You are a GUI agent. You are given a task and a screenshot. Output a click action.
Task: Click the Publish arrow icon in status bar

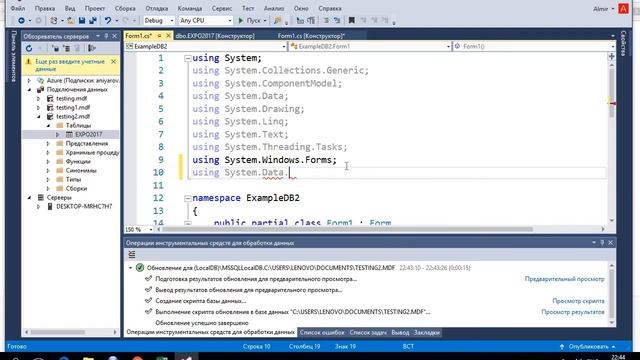coord(562,347)
